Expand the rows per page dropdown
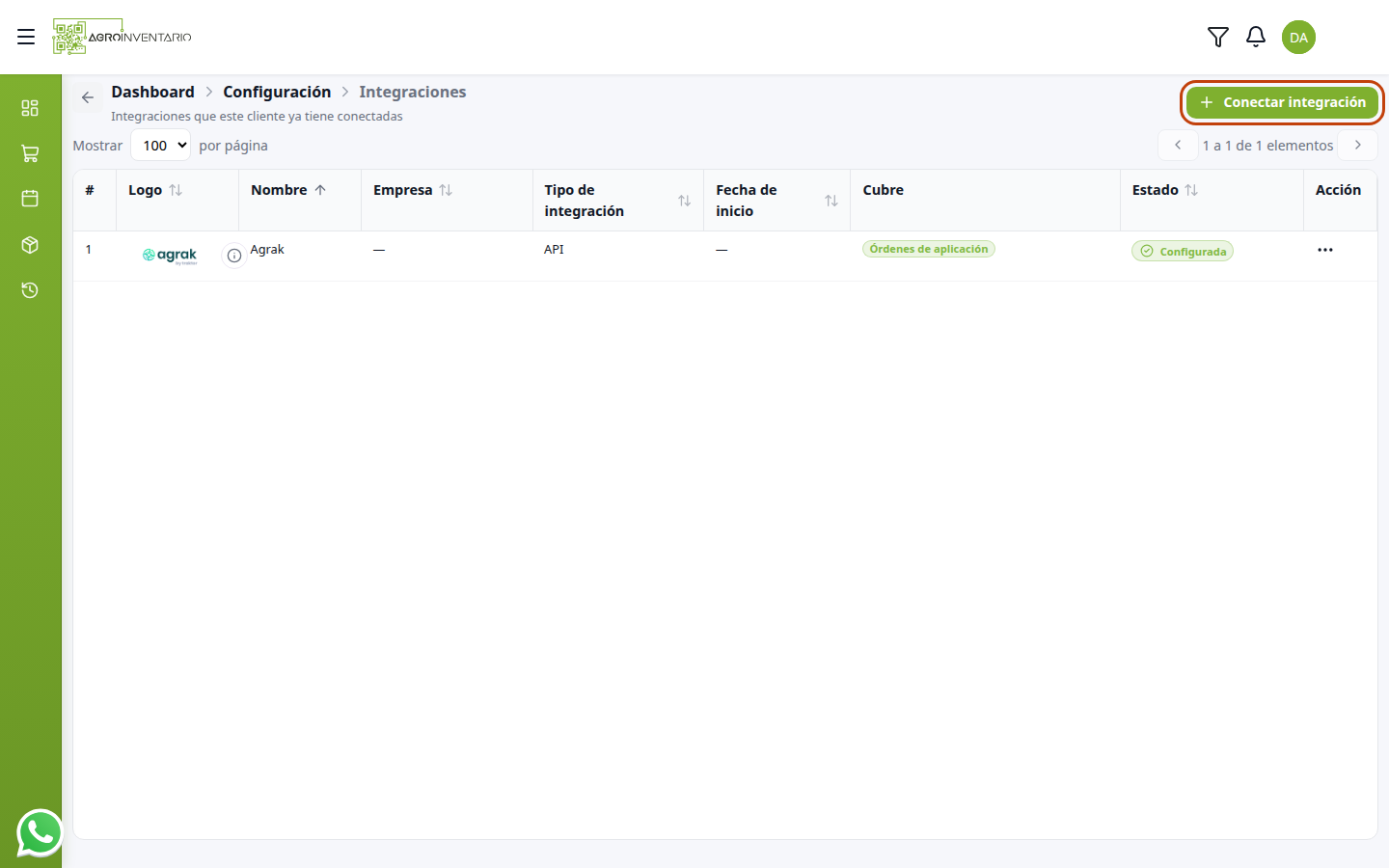The height and width of the screenshot is (868, 1389). tap(161, 146)
